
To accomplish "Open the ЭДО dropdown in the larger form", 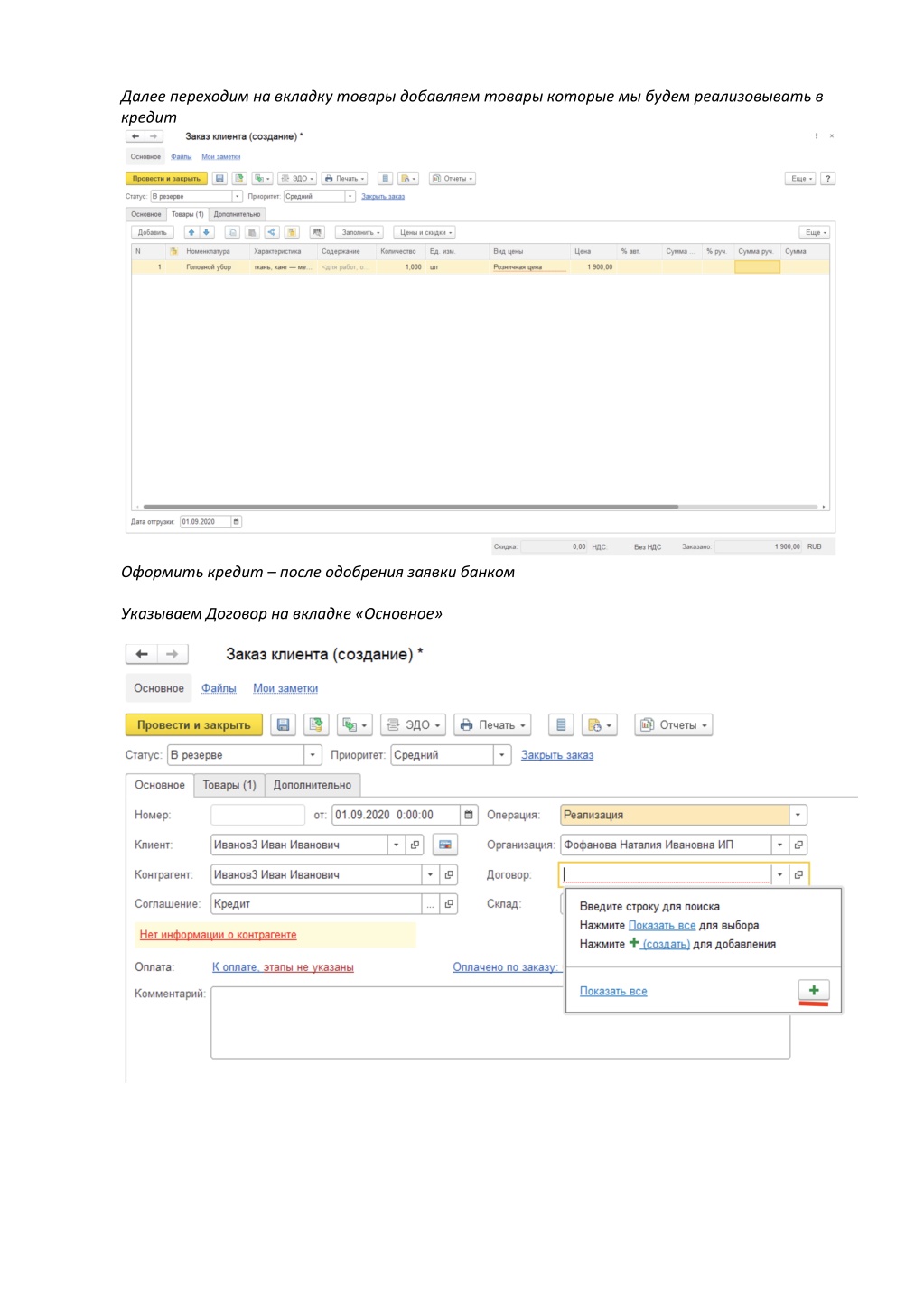I will 414,724.
